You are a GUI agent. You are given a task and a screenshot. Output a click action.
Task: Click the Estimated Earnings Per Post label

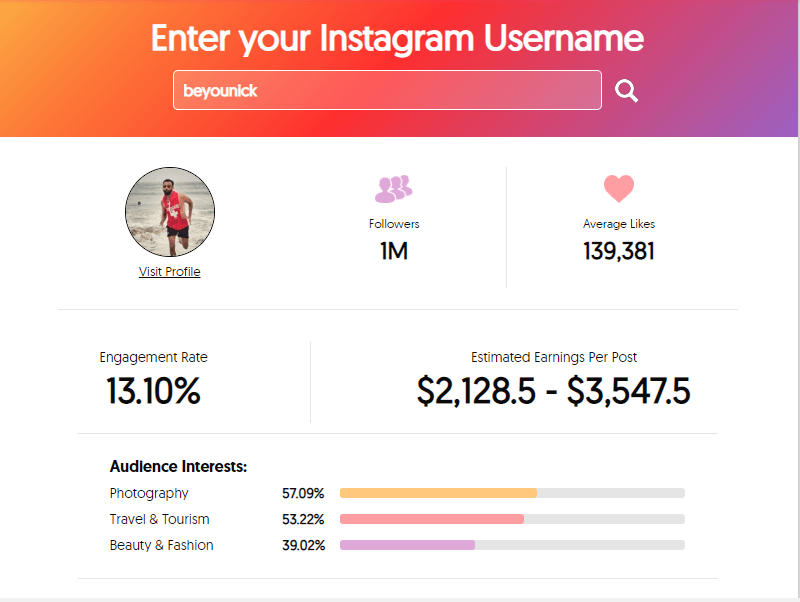pyautogui.click(x=554, y=357)
